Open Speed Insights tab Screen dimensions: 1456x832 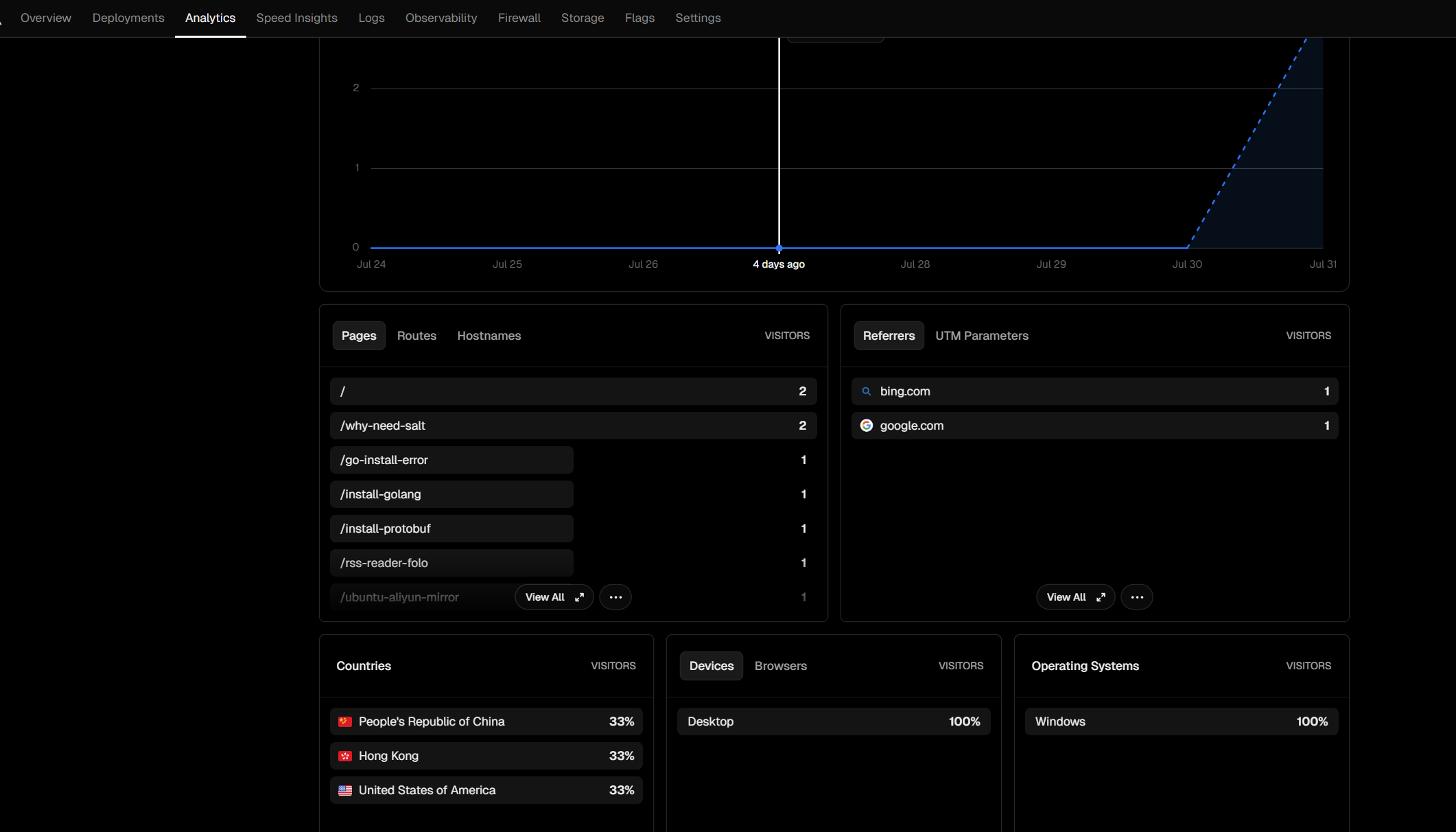pos(296,18)
